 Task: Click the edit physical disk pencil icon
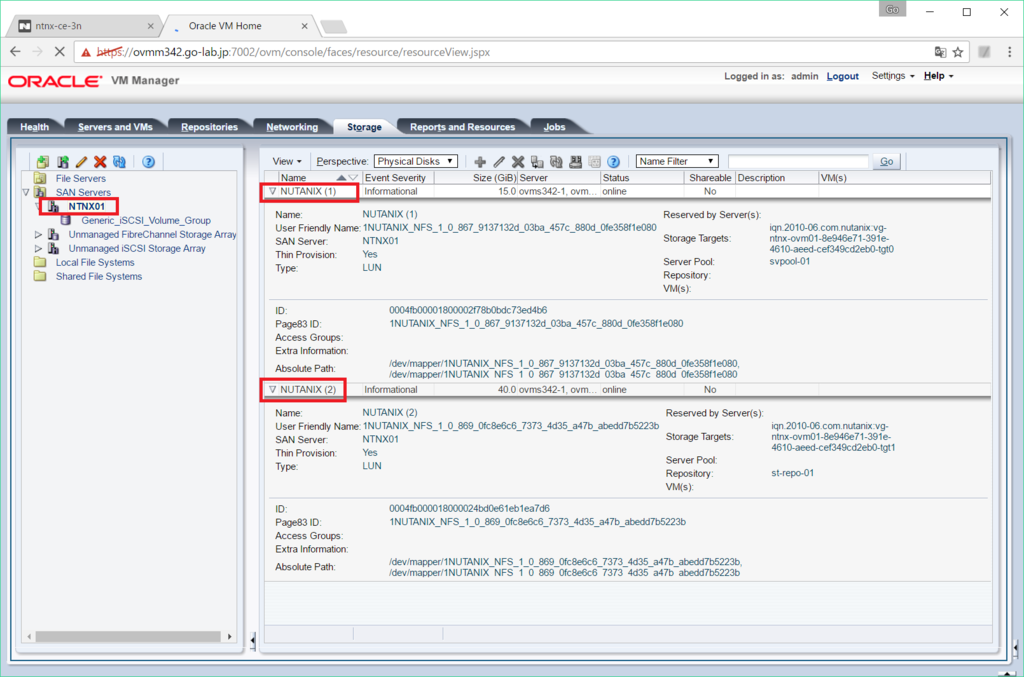[x=499, y=162]
